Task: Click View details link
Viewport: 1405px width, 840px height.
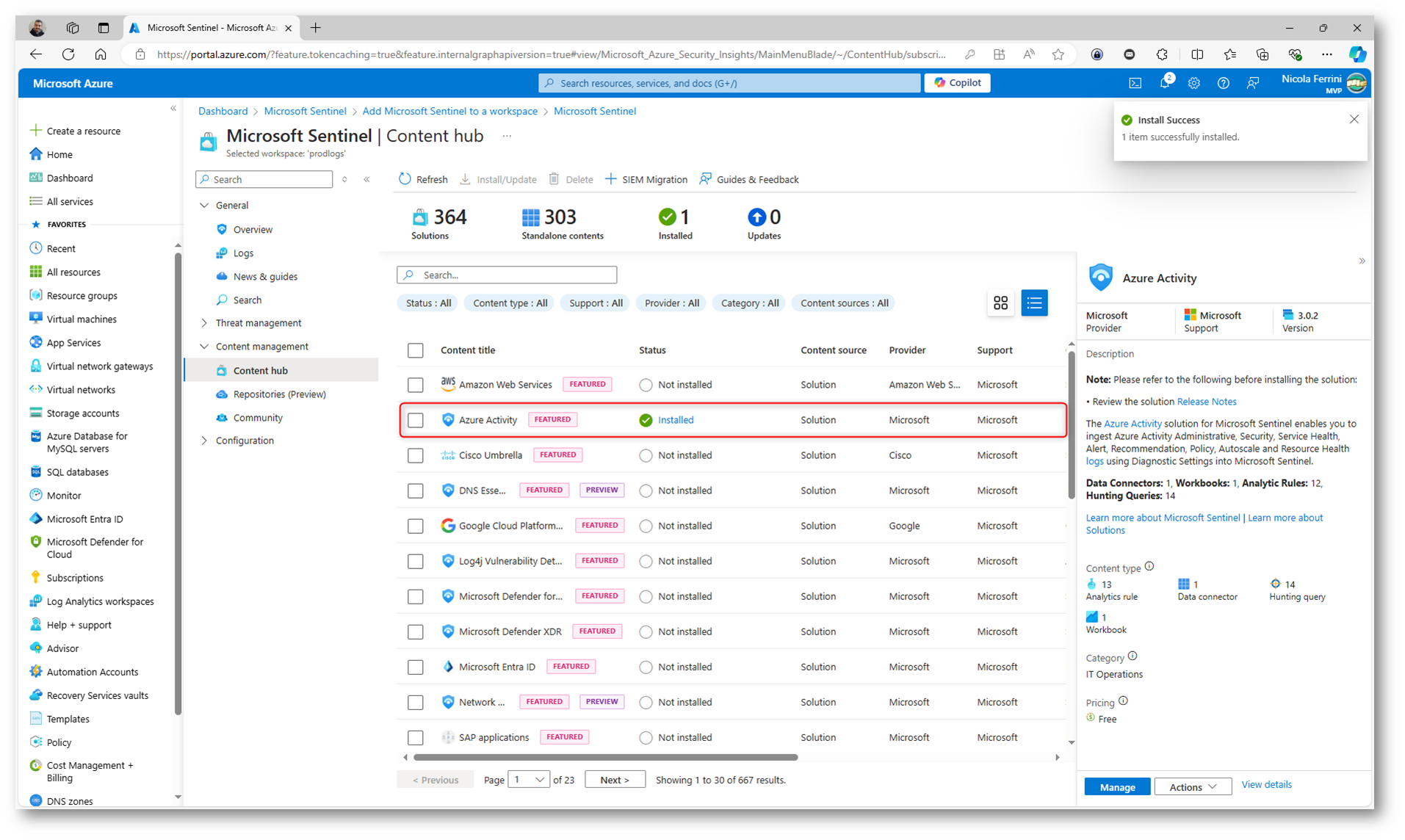Action: [x=1266, y=784]
